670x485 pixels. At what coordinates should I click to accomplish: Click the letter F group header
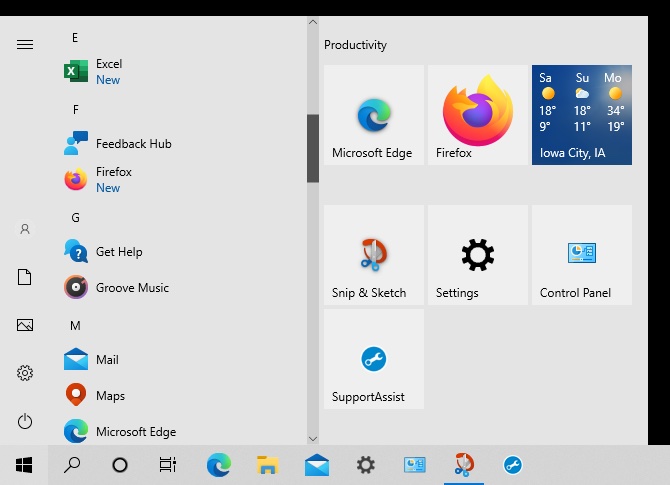[76, 110]
